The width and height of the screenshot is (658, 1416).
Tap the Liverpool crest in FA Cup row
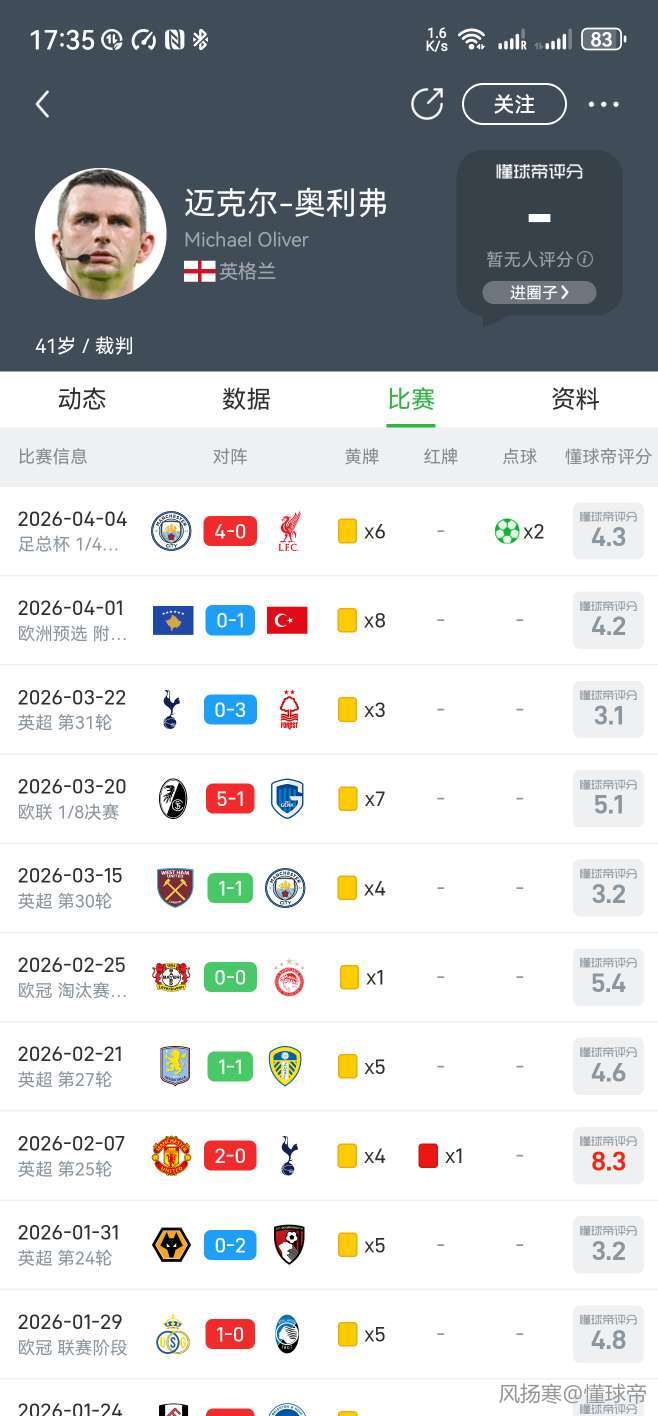point(289,531)
